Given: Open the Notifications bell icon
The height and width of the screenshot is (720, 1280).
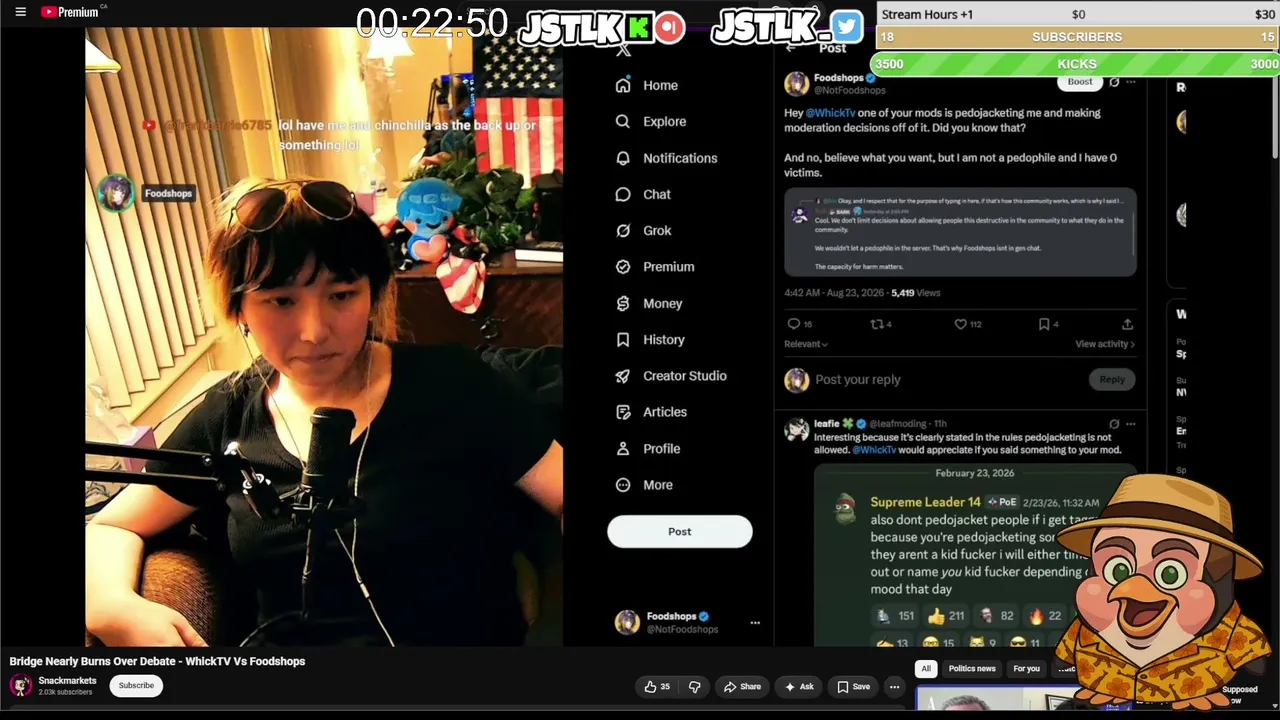Looking at the screenshot, I should (623, 158).
